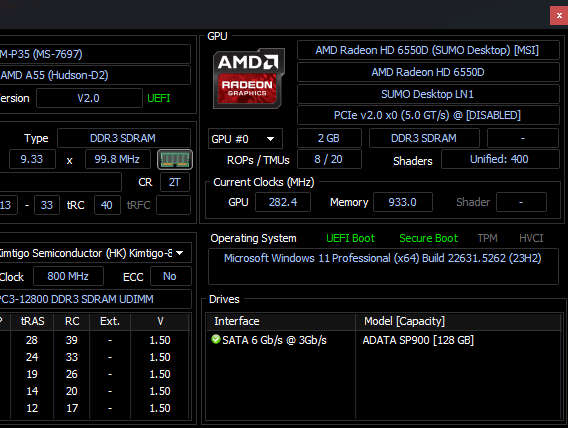Click the V2.0 BIOS version field
Screen dimensions: 568x428
(89, 98)
